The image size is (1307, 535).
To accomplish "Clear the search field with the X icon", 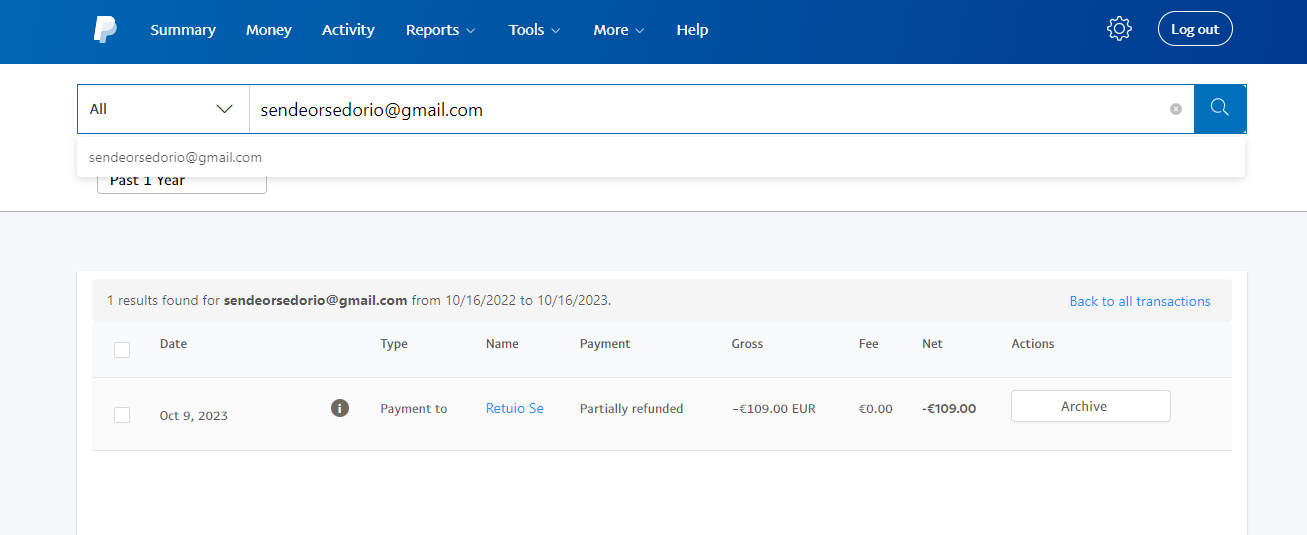I will coord(1176,109).
